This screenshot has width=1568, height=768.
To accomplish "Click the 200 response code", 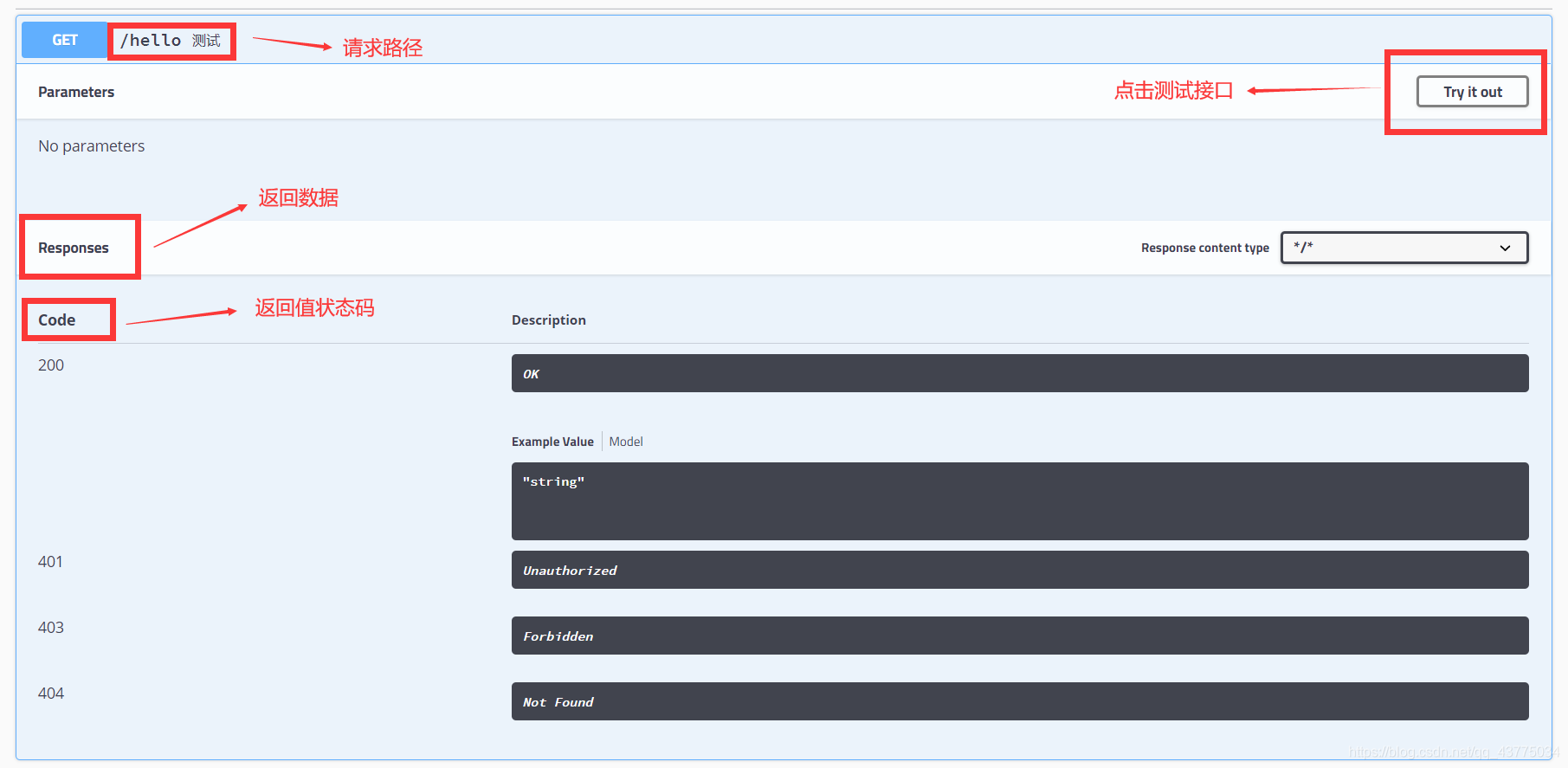I will [51, 365].
